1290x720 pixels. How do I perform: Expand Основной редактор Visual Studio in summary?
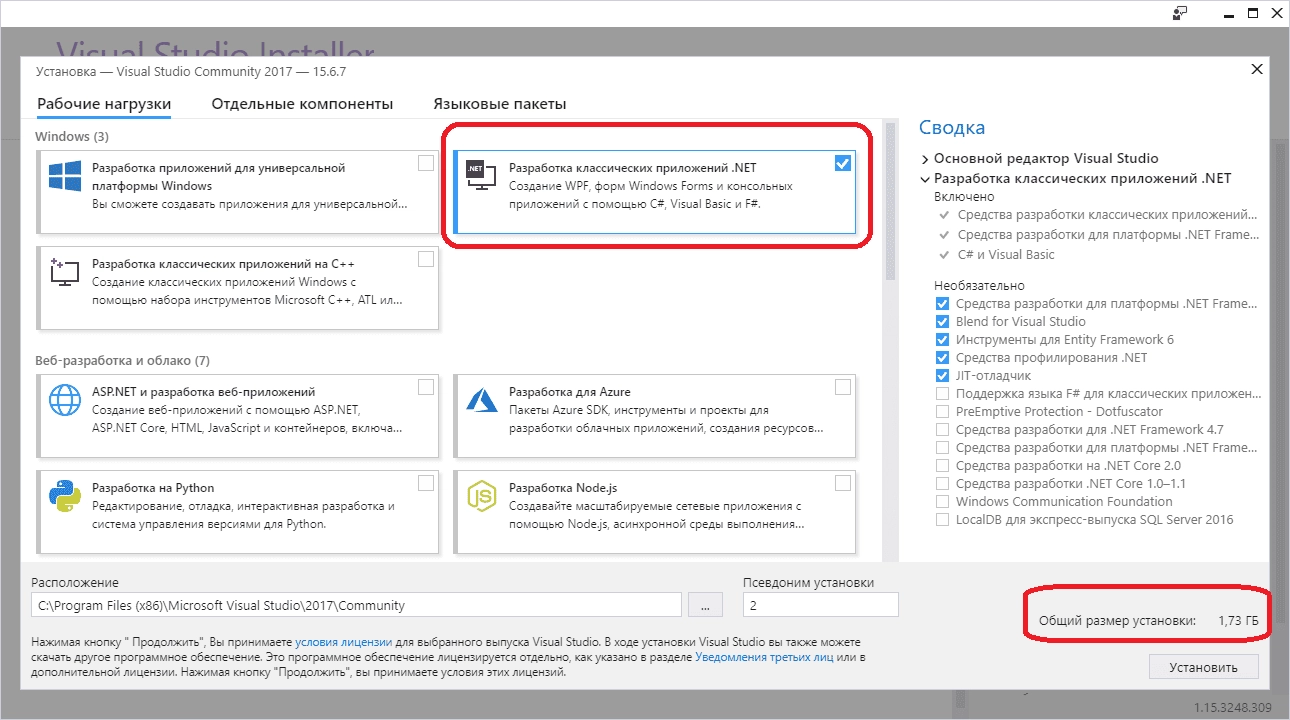(925, 159)
